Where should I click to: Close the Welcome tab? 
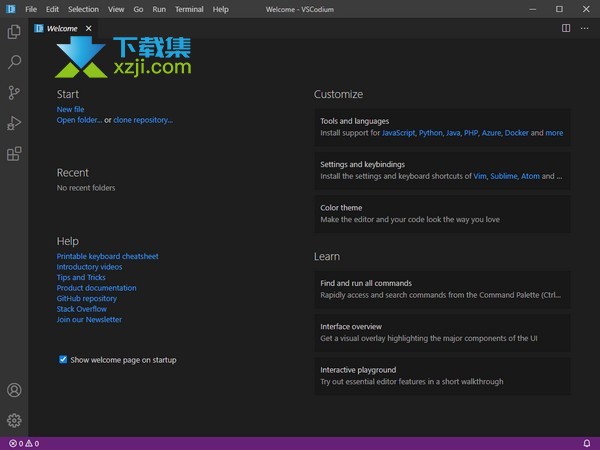88,28
